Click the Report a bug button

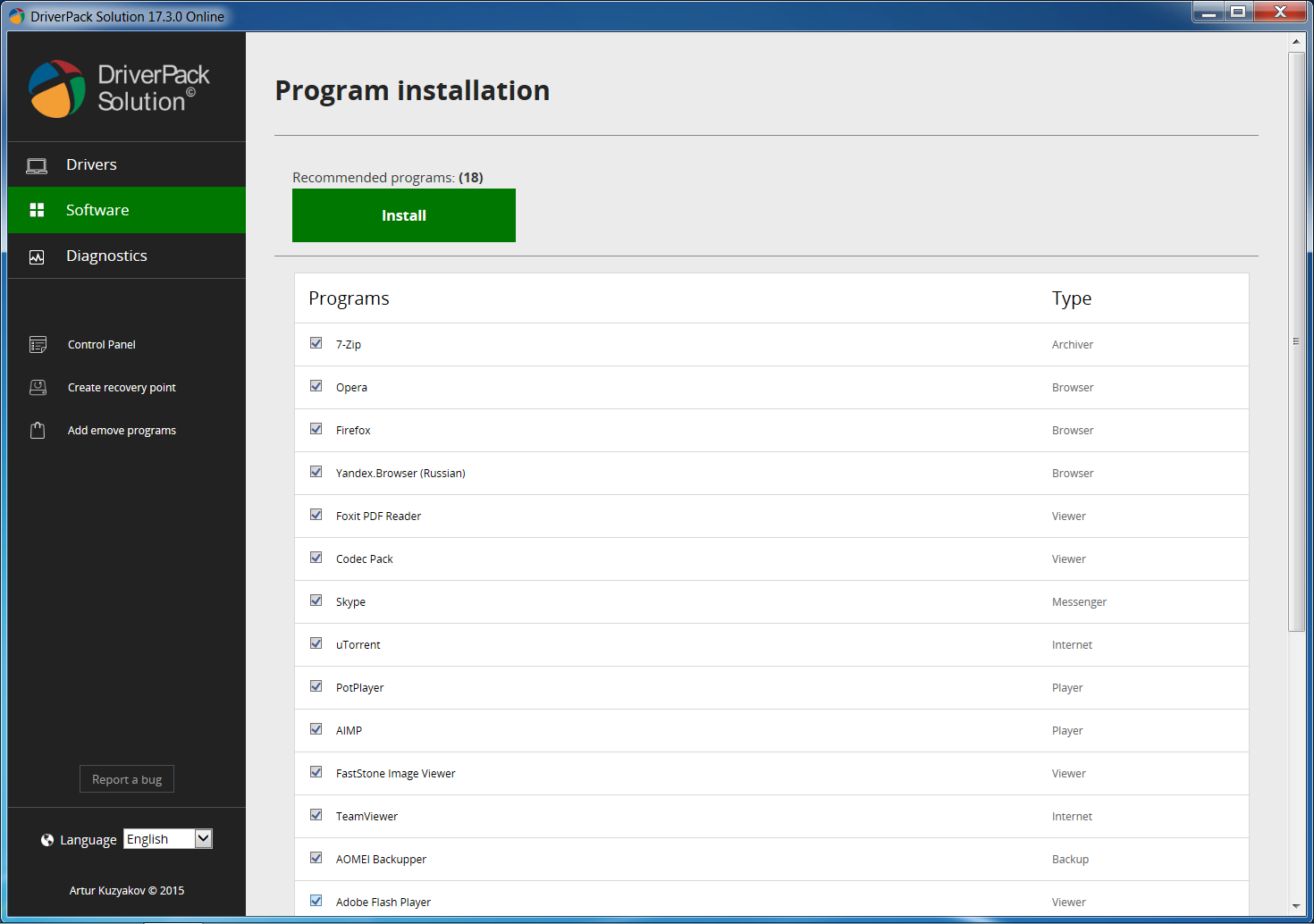pos(126,778)
